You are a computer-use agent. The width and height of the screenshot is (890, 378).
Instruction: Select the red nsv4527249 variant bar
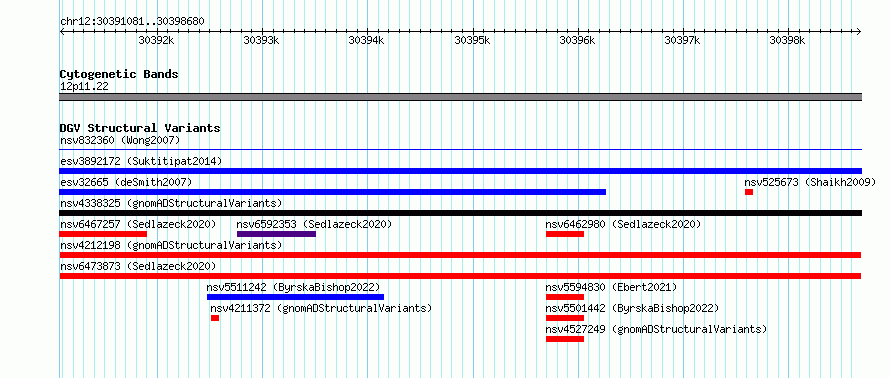click(x=565, y=339)
